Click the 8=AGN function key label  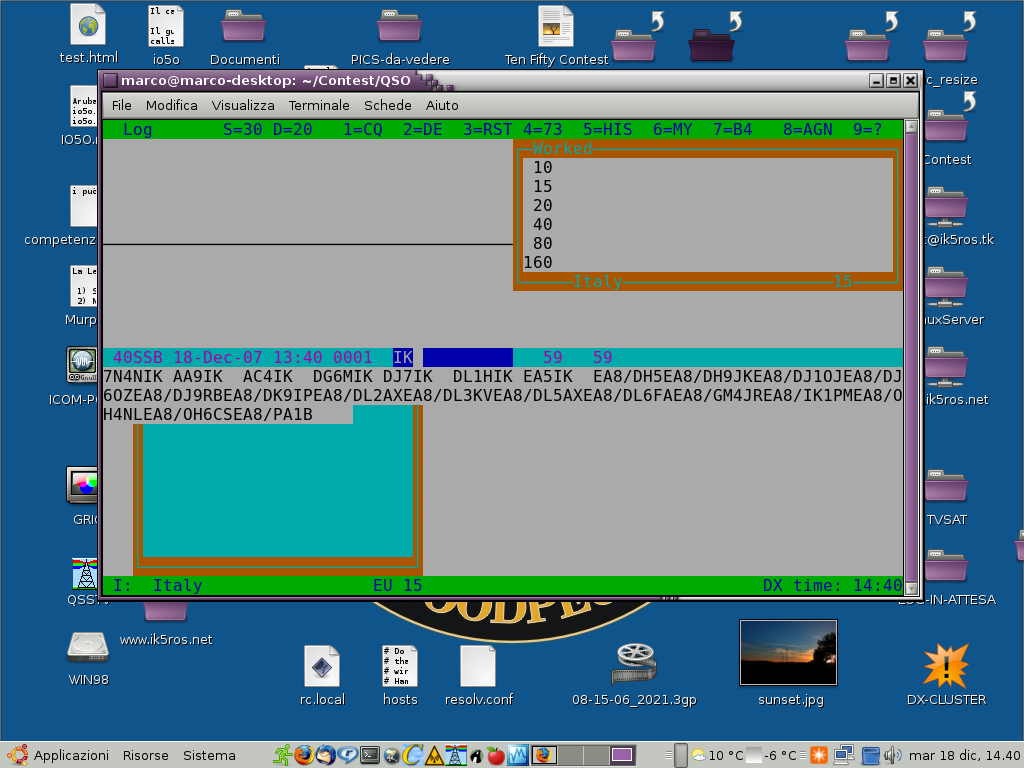(x=807, y=129)
